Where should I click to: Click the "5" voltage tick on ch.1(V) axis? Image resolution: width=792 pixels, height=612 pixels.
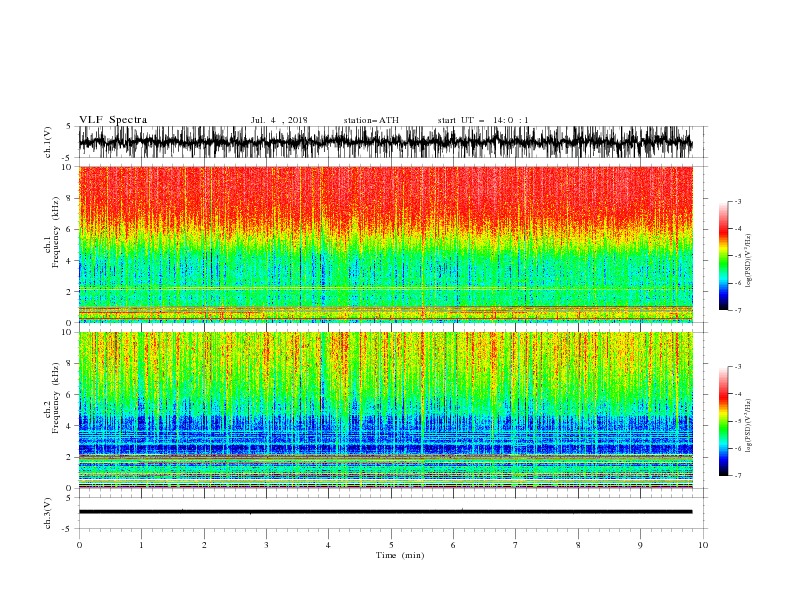coord(69,126)
